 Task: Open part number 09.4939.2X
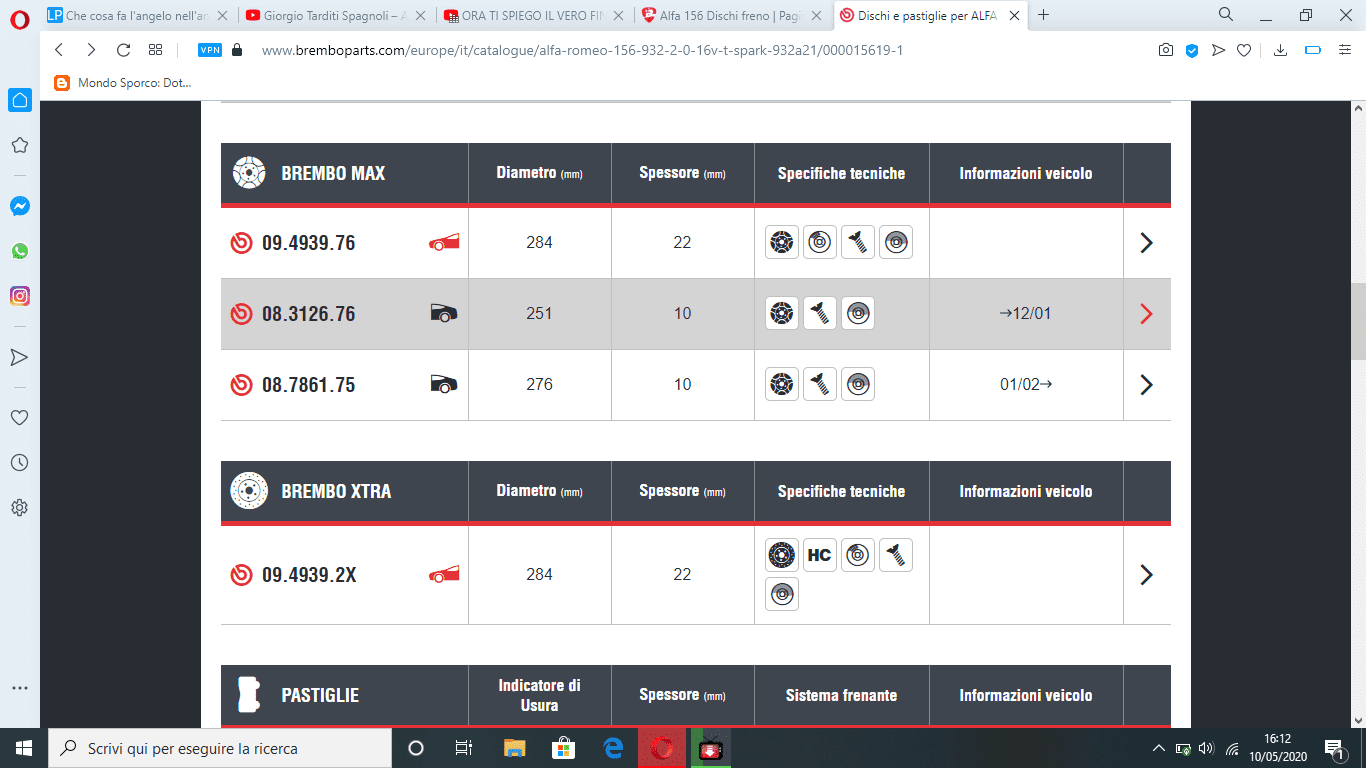point(309,575)
